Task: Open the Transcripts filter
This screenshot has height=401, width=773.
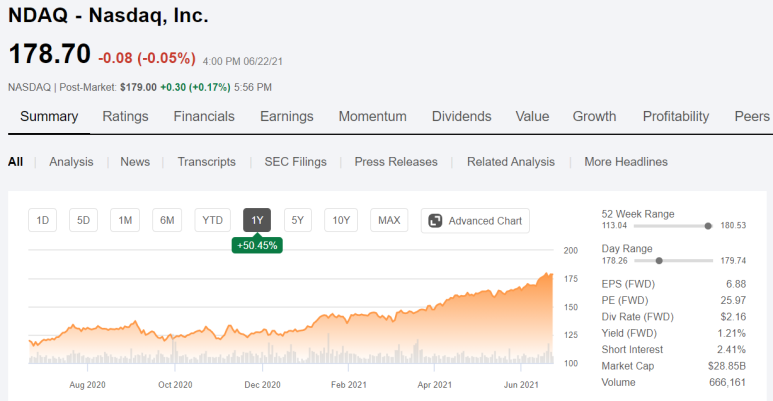Action: coord(207,161)
